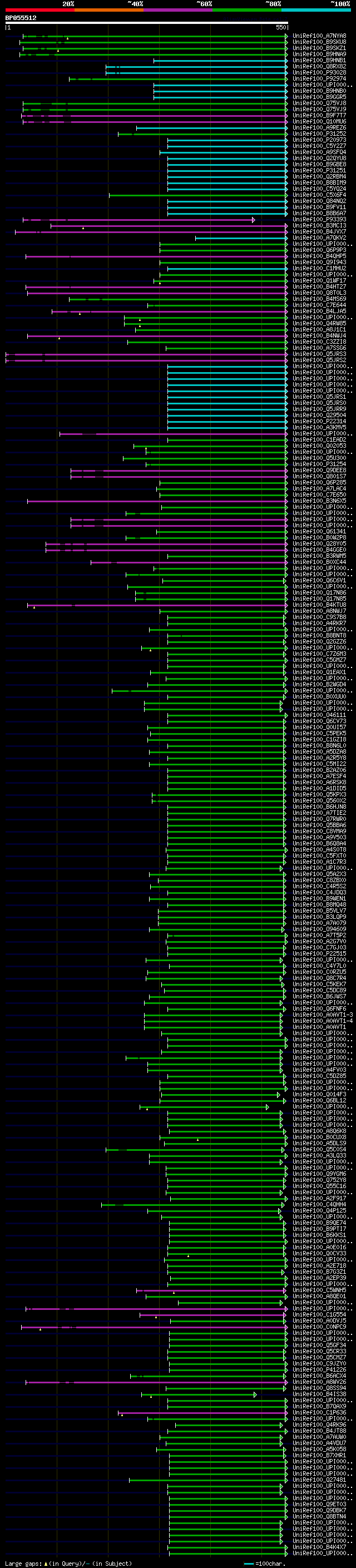Viewport: 356px width, 1568px height.
Task: Select hit label UniRef100_Q6P285
Action: 319,483
